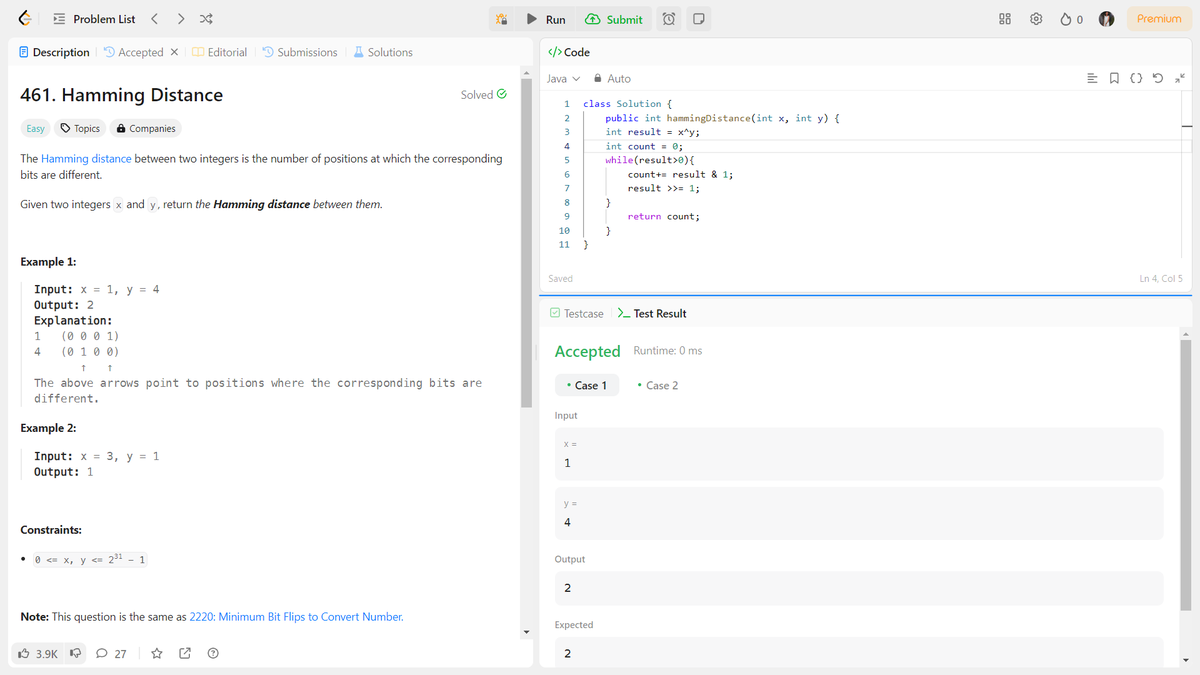Viewport: 1200px width, 675px height.
Task: Switch to the Submissions tab
Action: pos(300,52)
